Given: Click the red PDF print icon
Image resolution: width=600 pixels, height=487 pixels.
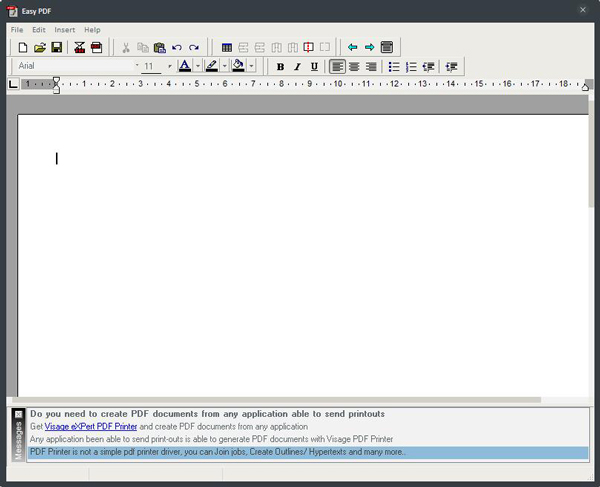Looking at the screenshot, I should coord(96,47).
